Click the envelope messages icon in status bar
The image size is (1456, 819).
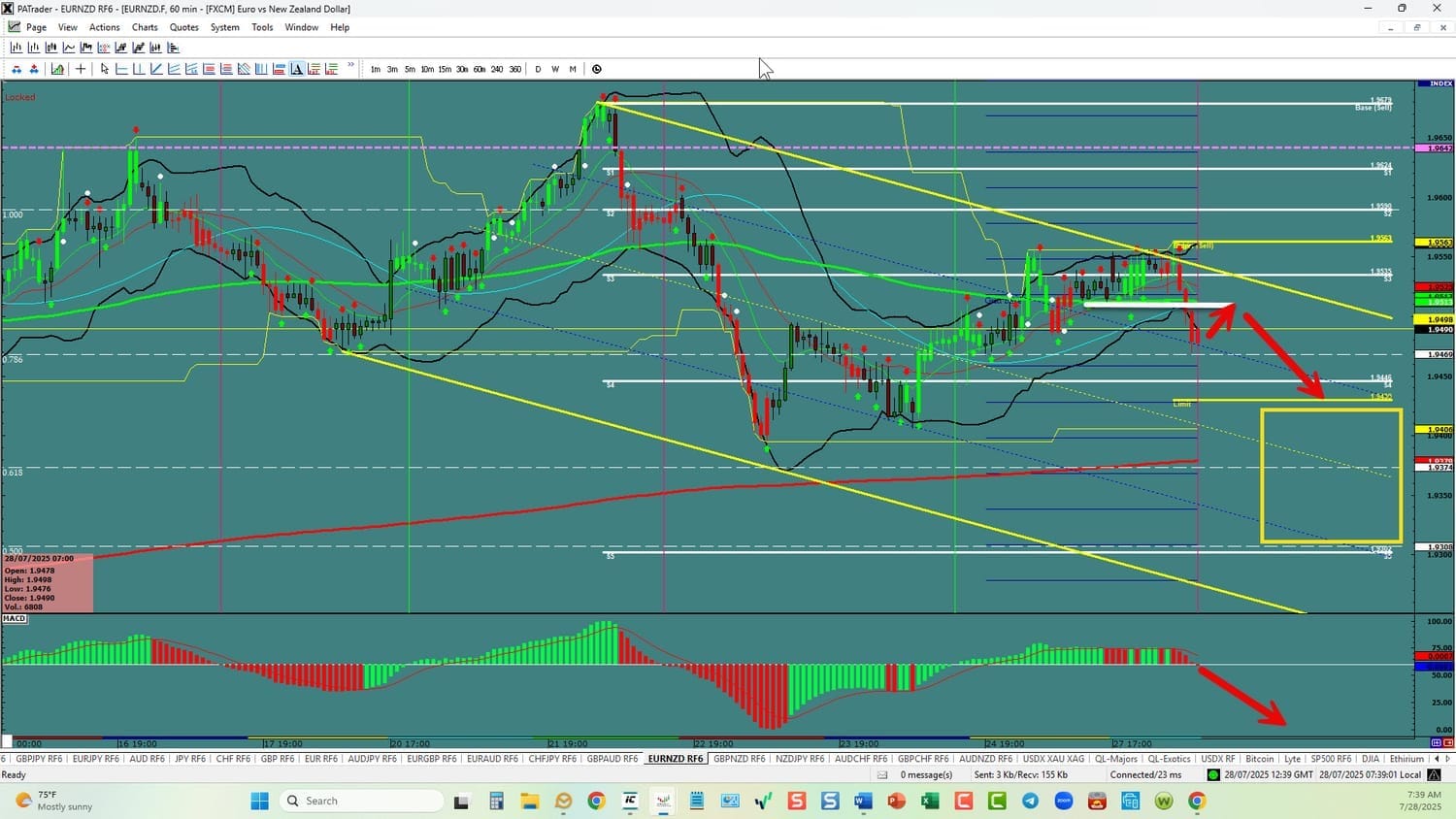(882, 774)
